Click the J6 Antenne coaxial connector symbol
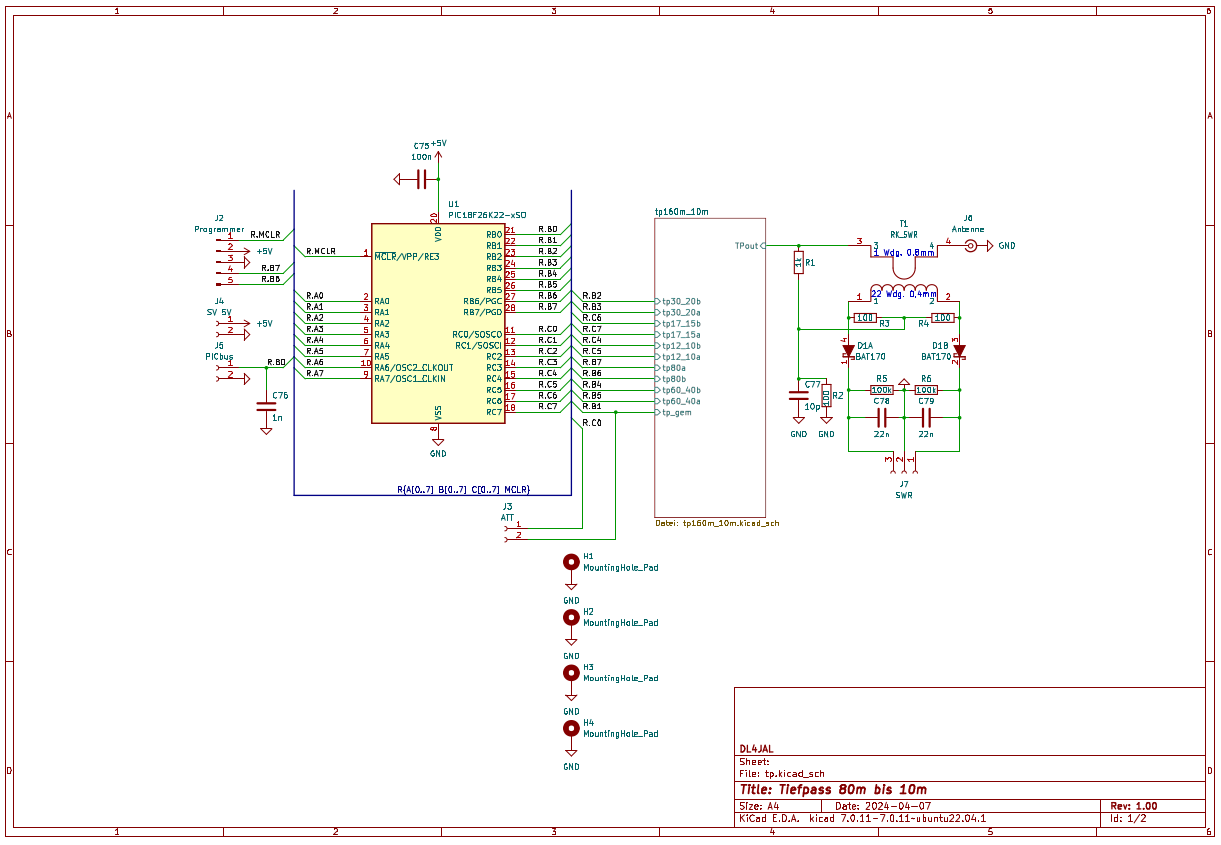Viewport: 1221px width, 845px height. click(969, 245)
